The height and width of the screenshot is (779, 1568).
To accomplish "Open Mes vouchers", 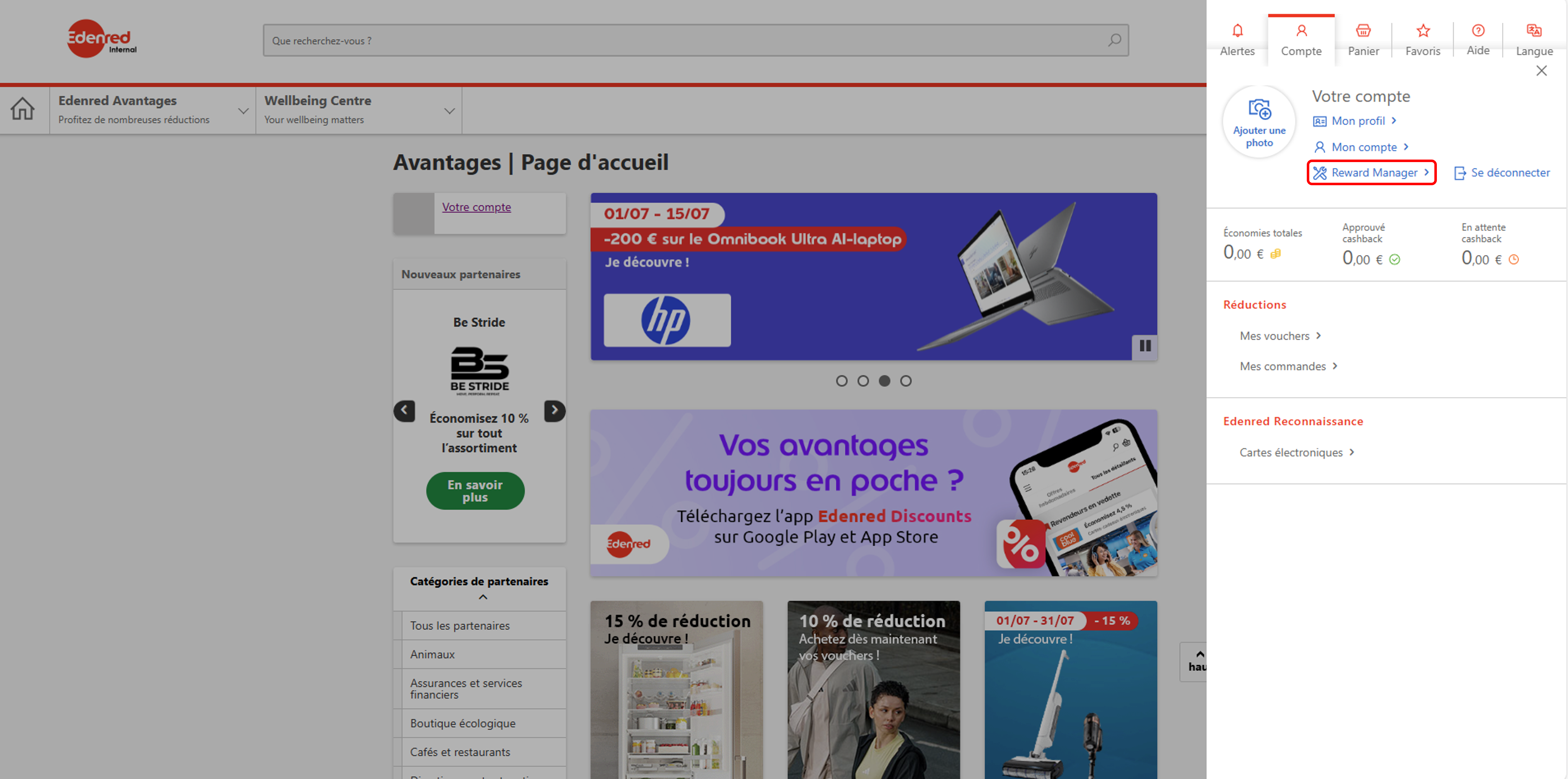I will pyautogui.click(x=1280, y=336).
